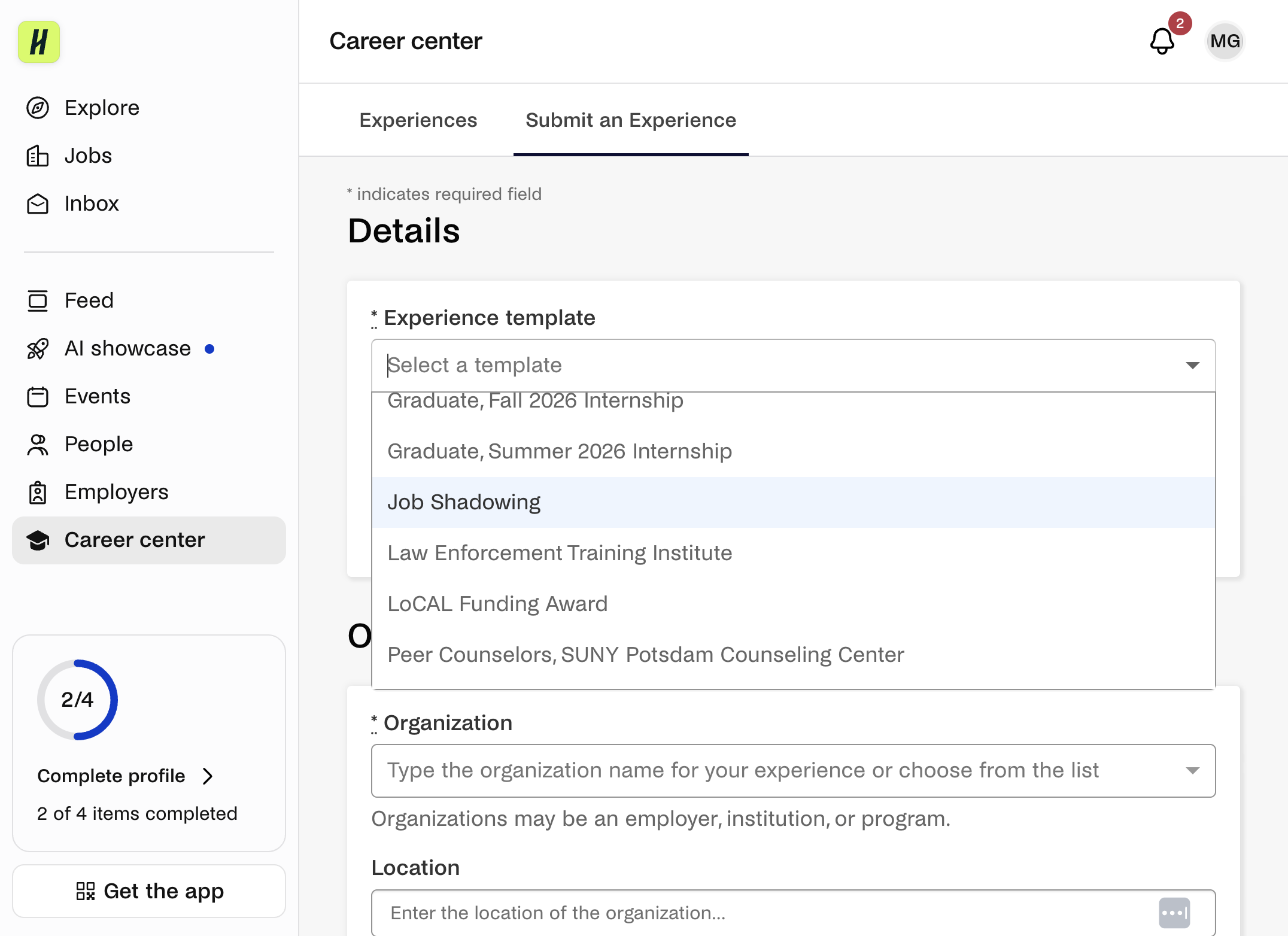Screen dimensions: 1288x936
Task: Click the Get the app button
Action: [149, 891]
